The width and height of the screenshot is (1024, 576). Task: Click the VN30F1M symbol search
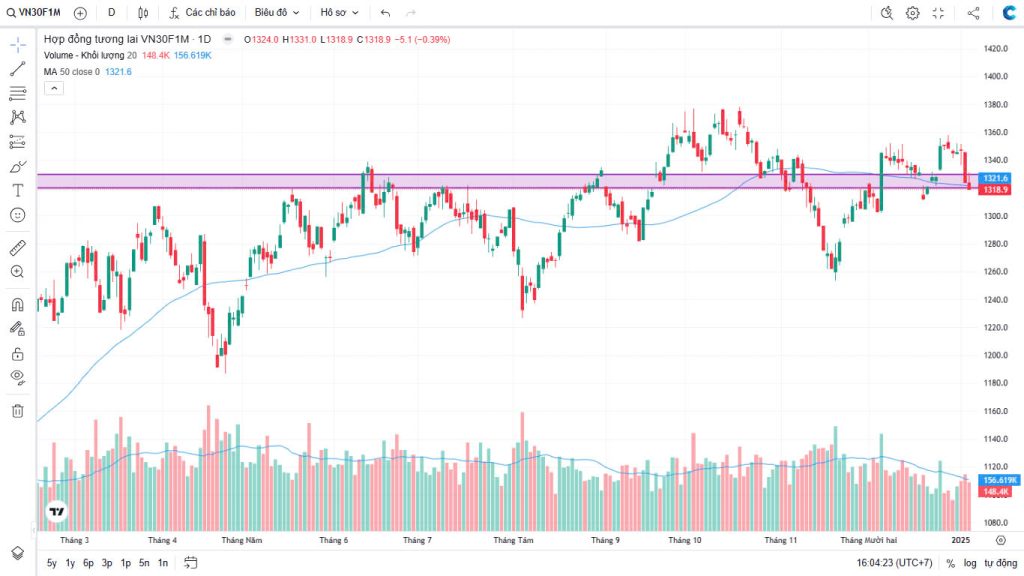[40, 13]
